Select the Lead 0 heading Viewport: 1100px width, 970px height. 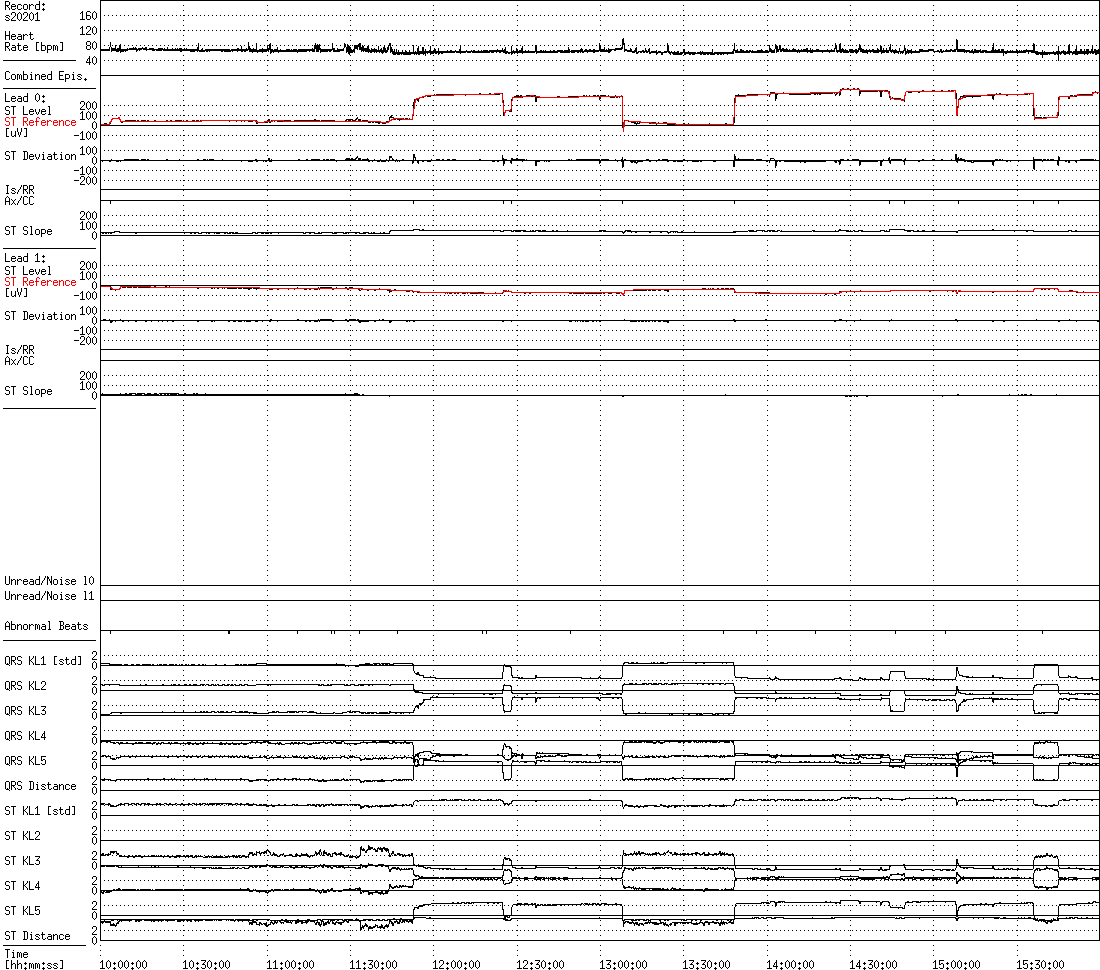(x=25, y=98)
